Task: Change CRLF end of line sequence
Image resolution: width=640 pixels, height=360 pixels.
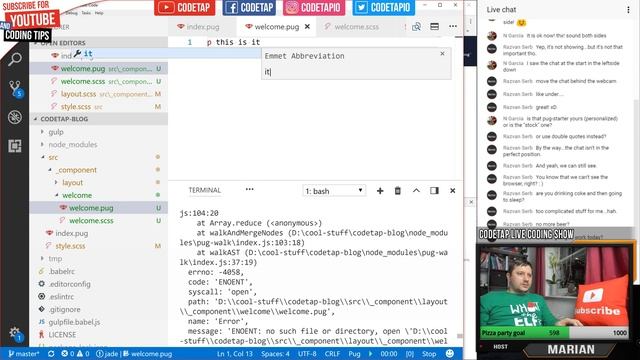Action: tap(332, 354)
